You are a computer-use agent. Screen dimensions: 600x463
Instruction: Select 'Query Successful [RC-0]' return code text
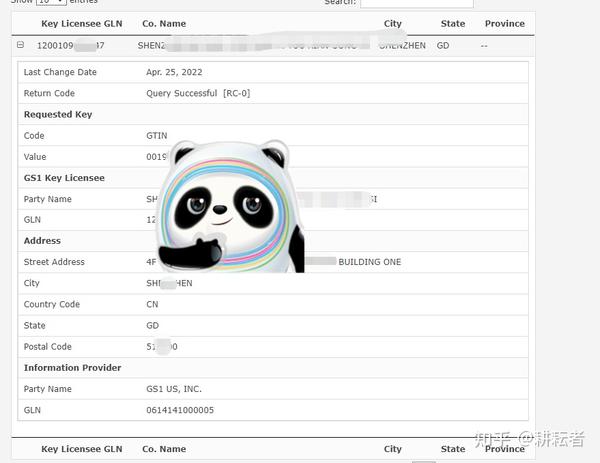pyautogui.click(x=198, y=93)
